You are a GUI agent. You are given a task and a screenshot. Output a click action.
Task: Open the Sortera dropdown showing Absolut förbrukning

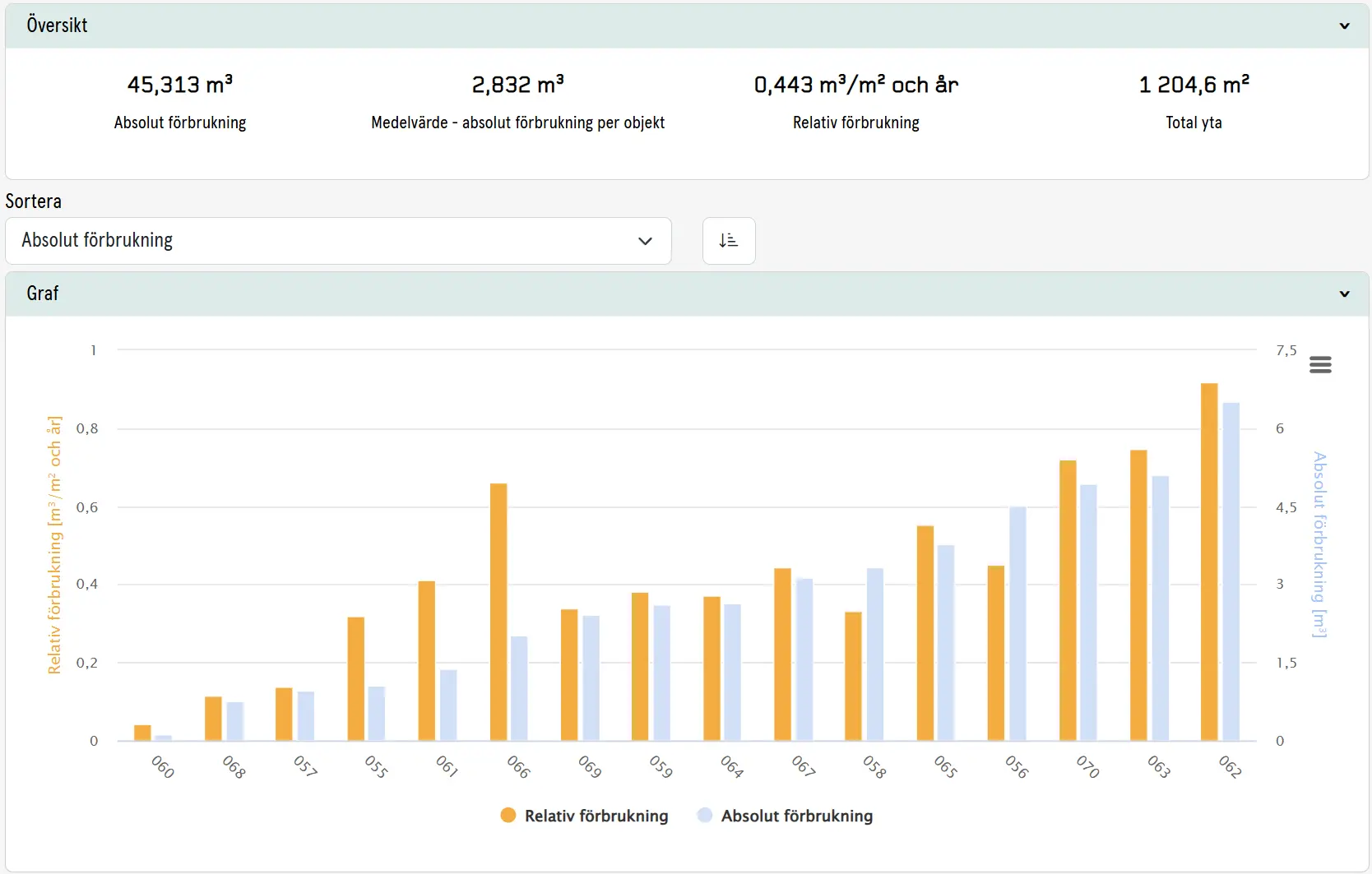[338, 241]
